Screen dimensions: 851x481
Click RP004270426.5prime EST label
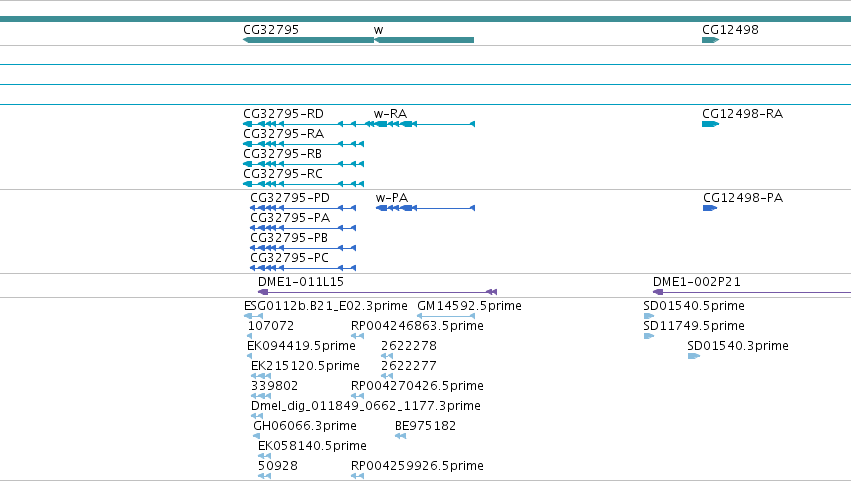coord(417,387)
